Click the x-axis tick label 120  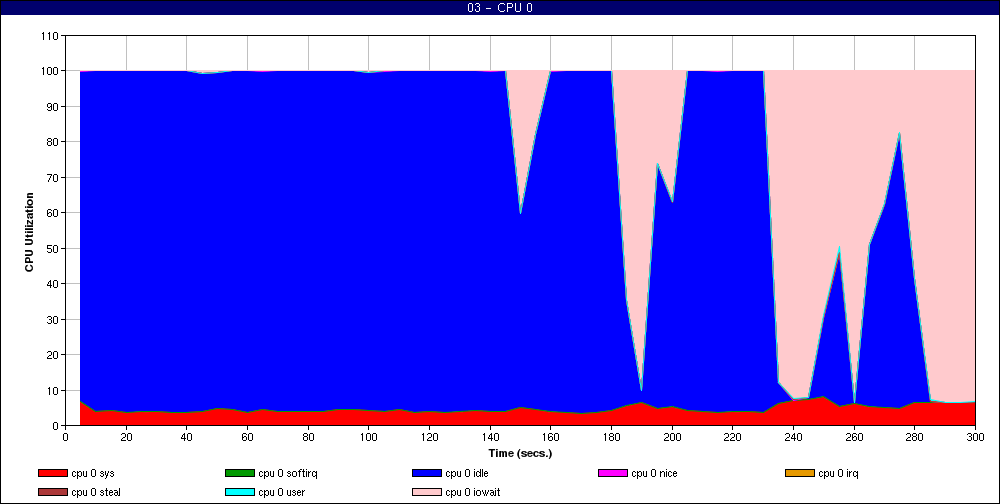click(x=429, y=437)
